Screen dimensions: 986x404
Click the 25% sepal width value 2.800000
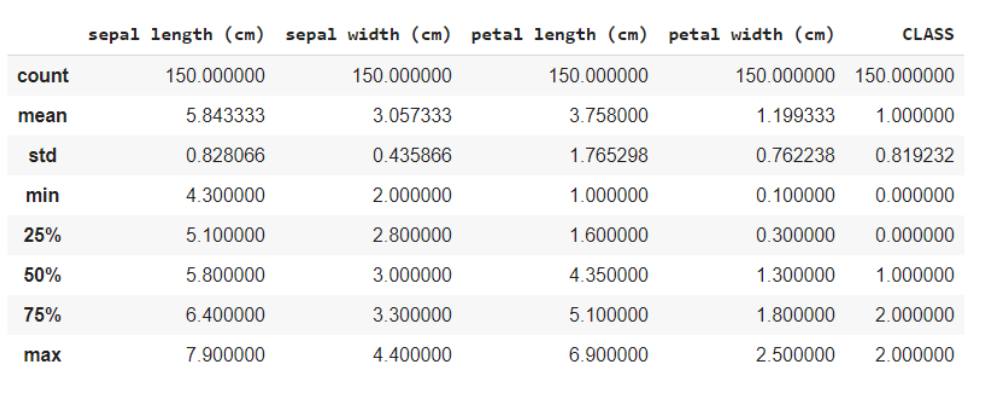(412, 235)
